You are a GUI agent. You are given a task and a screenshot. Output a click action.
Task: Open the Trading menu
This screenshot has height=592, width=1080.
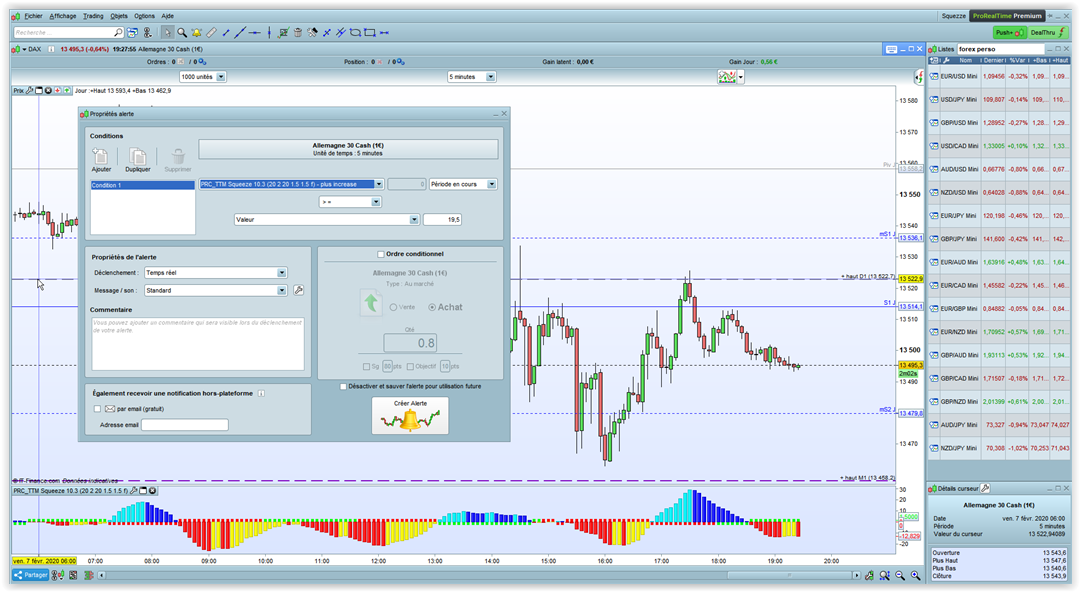click(93, 16)
